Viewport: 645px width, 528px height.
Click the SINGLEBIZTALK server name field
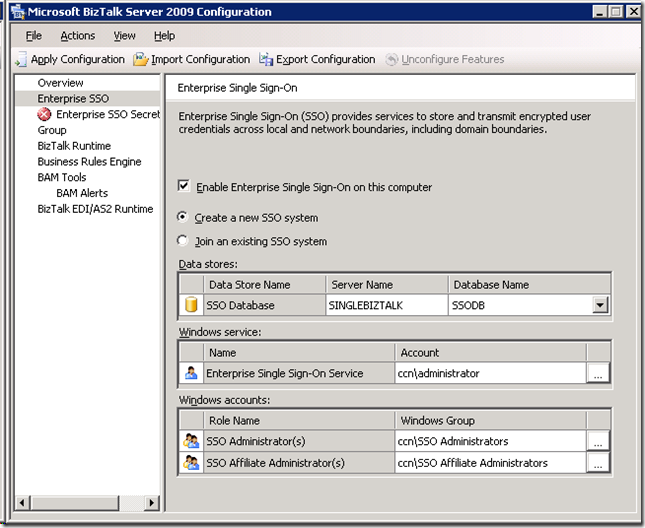pyautogui.click(x=387, y=305)
